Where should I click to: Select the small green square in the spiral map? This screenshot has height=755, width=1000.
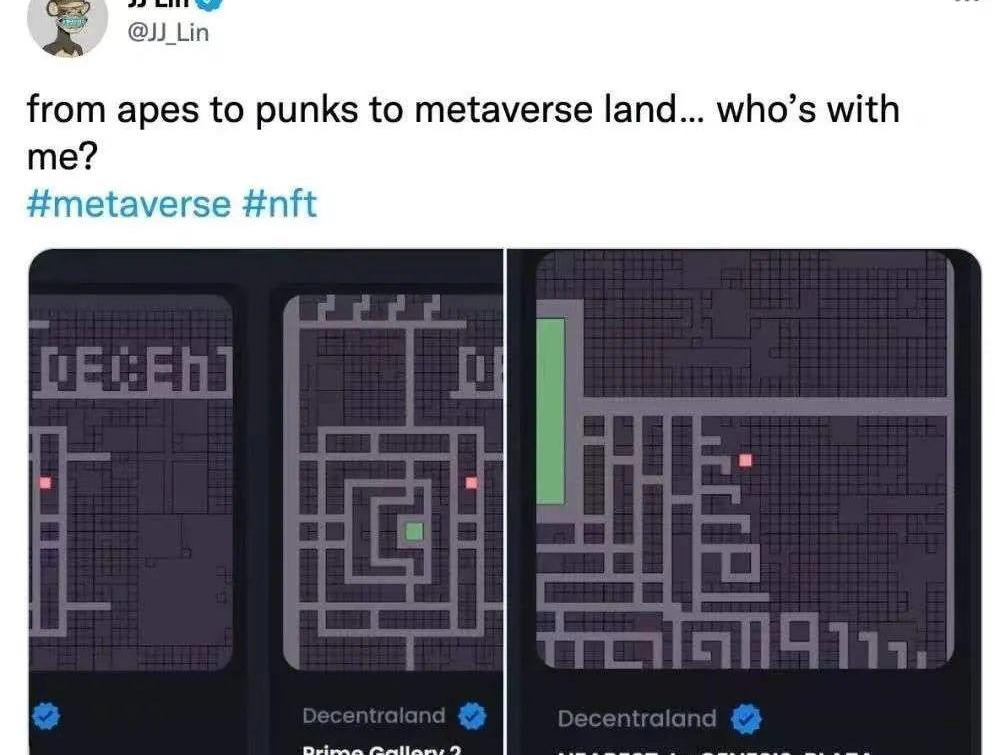(x=415, y=531)
